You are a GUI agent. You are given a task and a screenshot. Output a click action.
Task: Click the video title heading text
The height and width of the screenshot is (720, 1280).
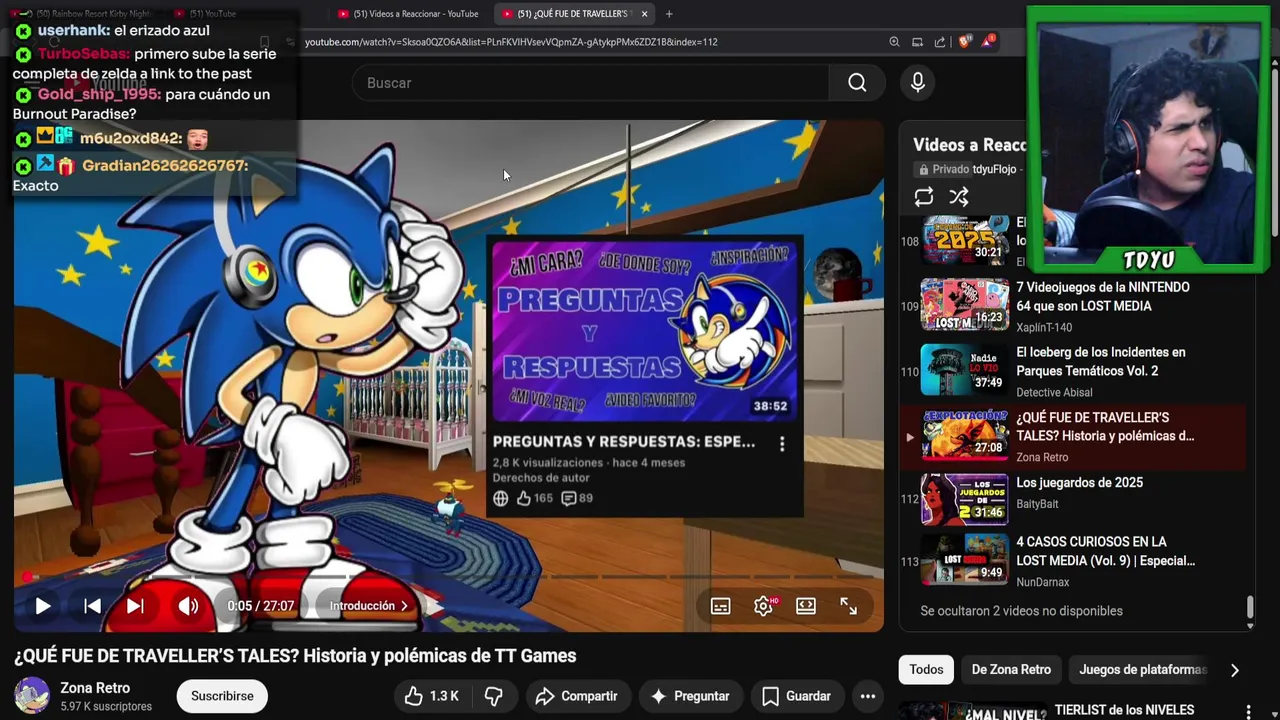pos(295,656)
